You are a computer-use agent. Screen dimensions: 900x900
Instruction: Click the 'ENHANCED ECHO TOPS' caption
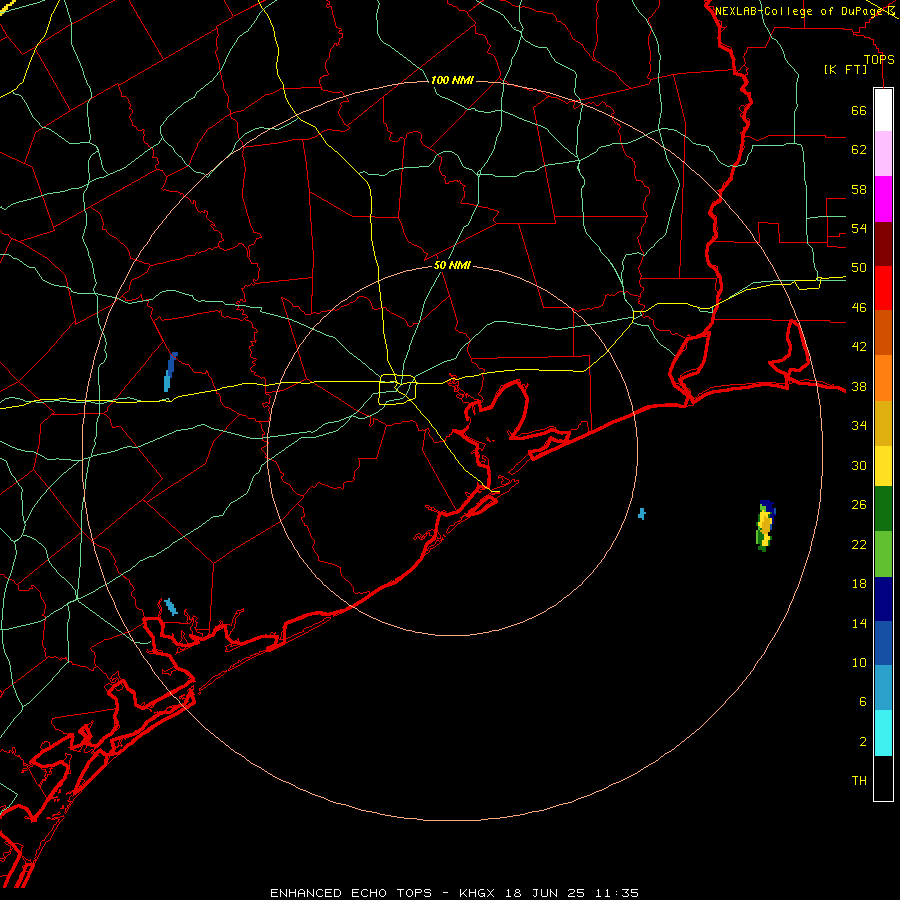tap(351, 893)
